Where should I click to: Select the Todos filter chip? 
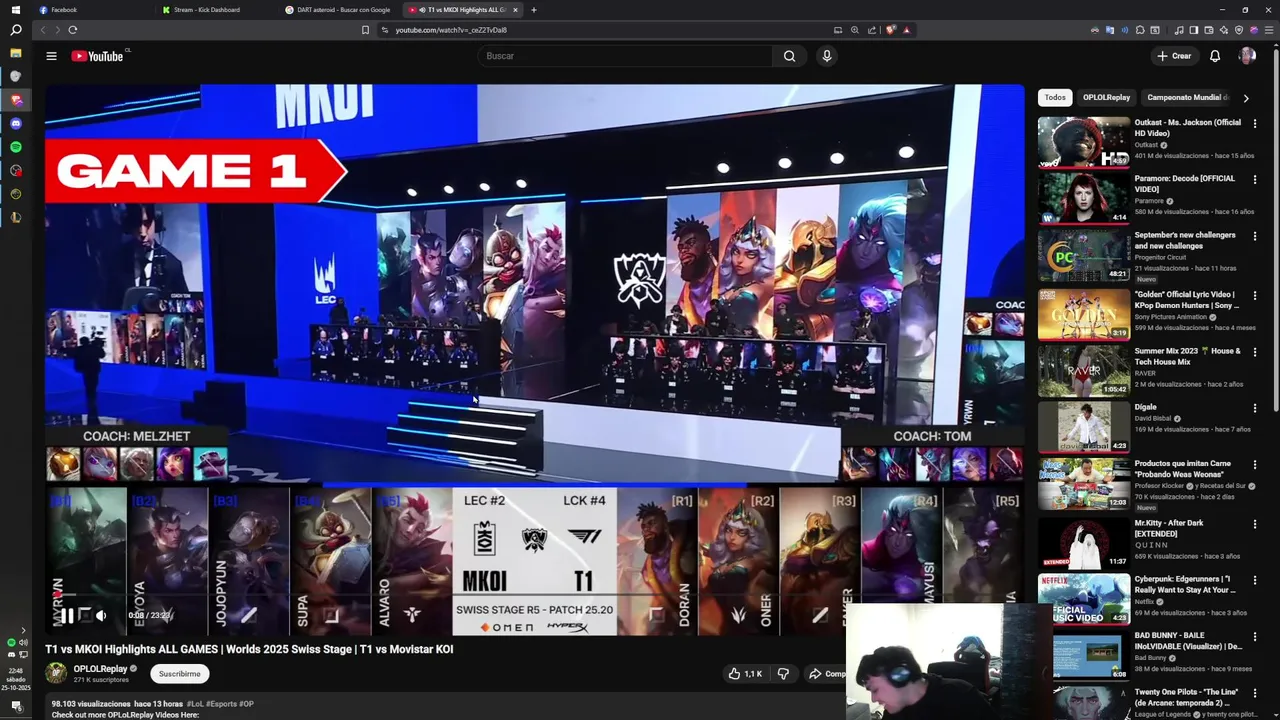click(1055, 97)
